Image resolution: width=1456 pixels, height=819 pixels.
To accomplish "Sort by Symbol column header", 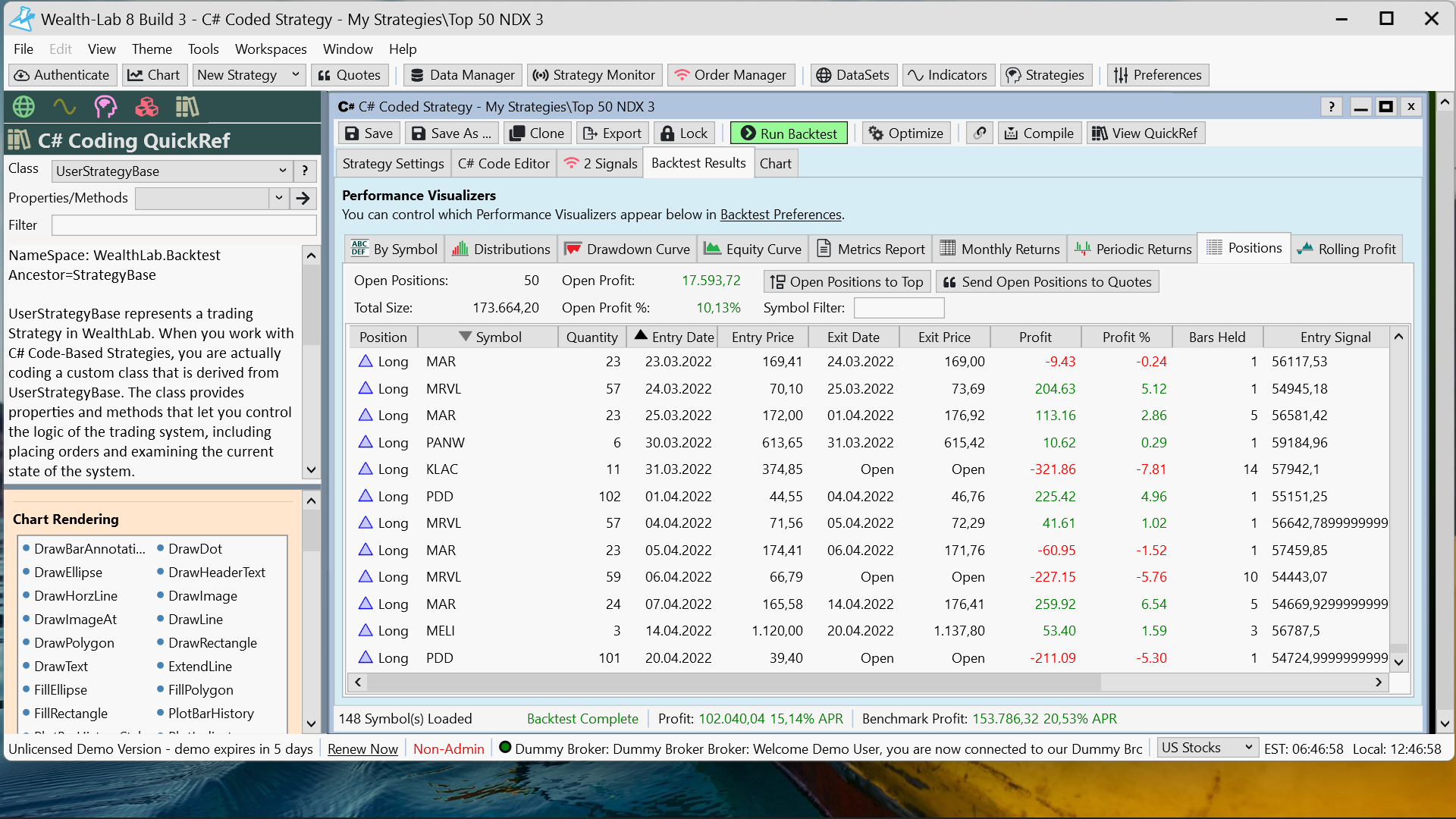I will [x=488, y=337].
